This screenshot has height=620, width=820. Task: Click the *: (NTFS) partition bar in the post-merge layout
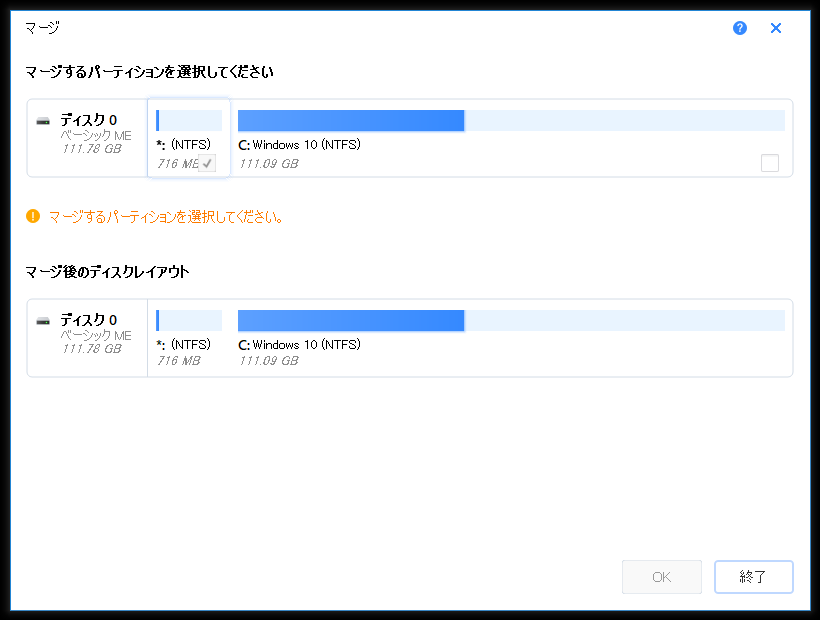[189, 320]
